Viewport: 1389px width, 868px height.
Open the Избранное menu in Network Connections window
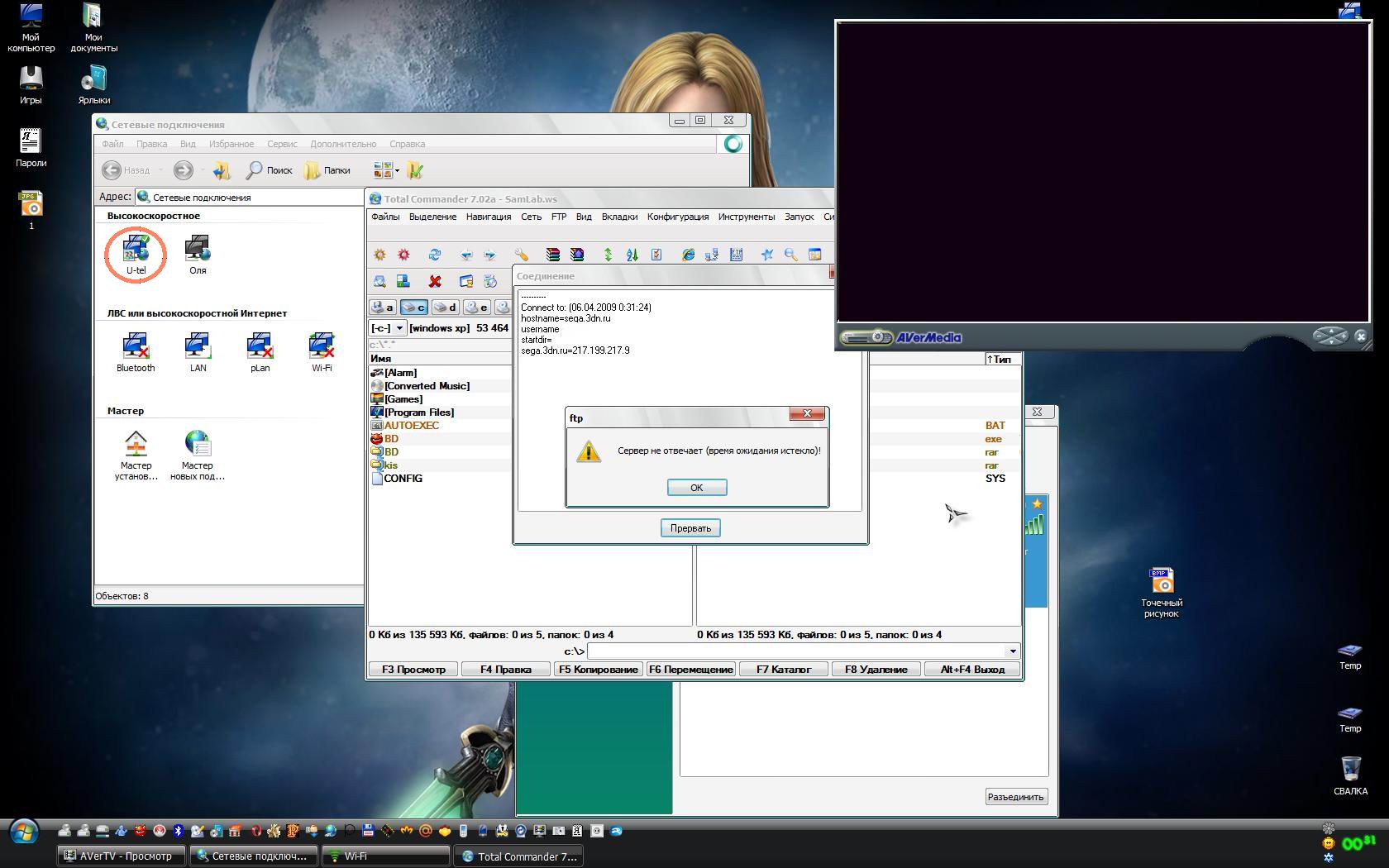tap(231, 144)
